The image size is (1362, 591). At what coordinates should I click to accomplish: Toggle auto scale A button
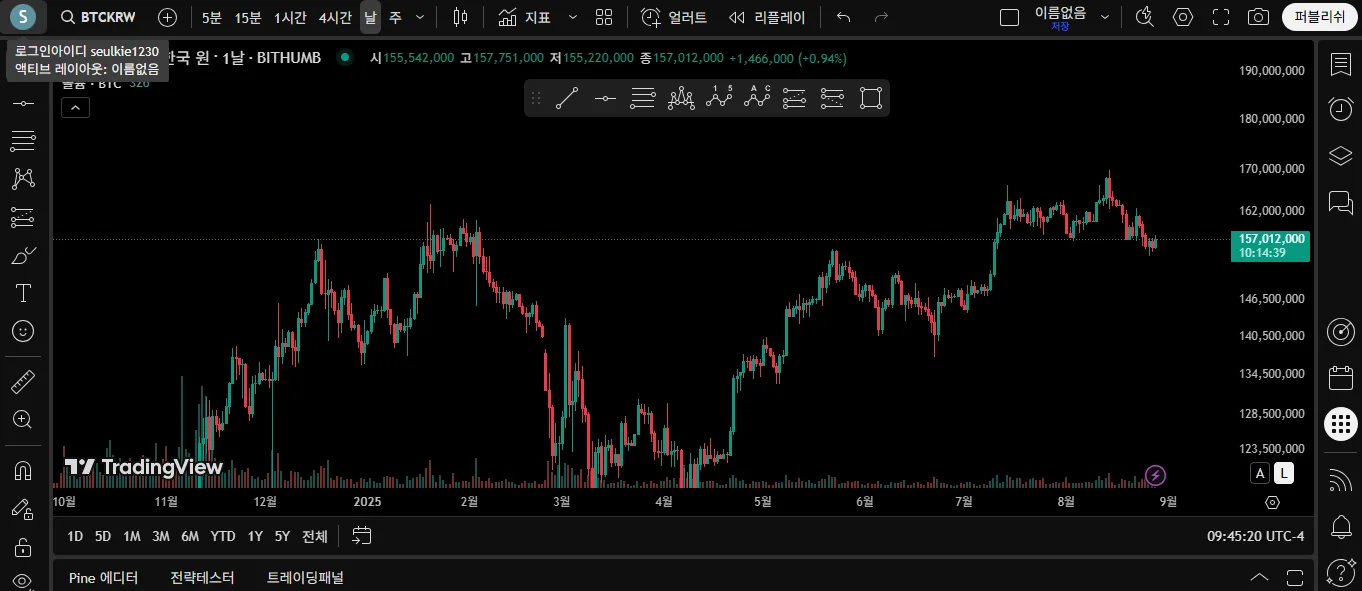(1260, 474)
